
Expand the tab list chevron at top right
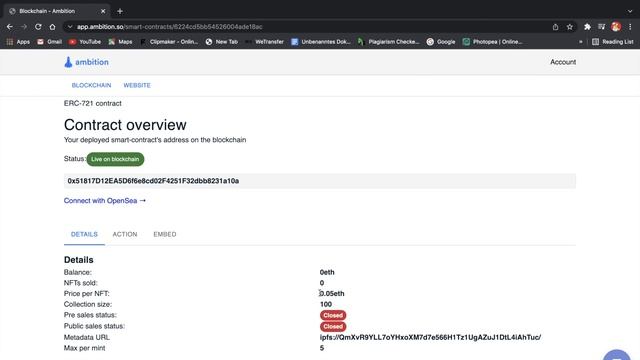630,11
